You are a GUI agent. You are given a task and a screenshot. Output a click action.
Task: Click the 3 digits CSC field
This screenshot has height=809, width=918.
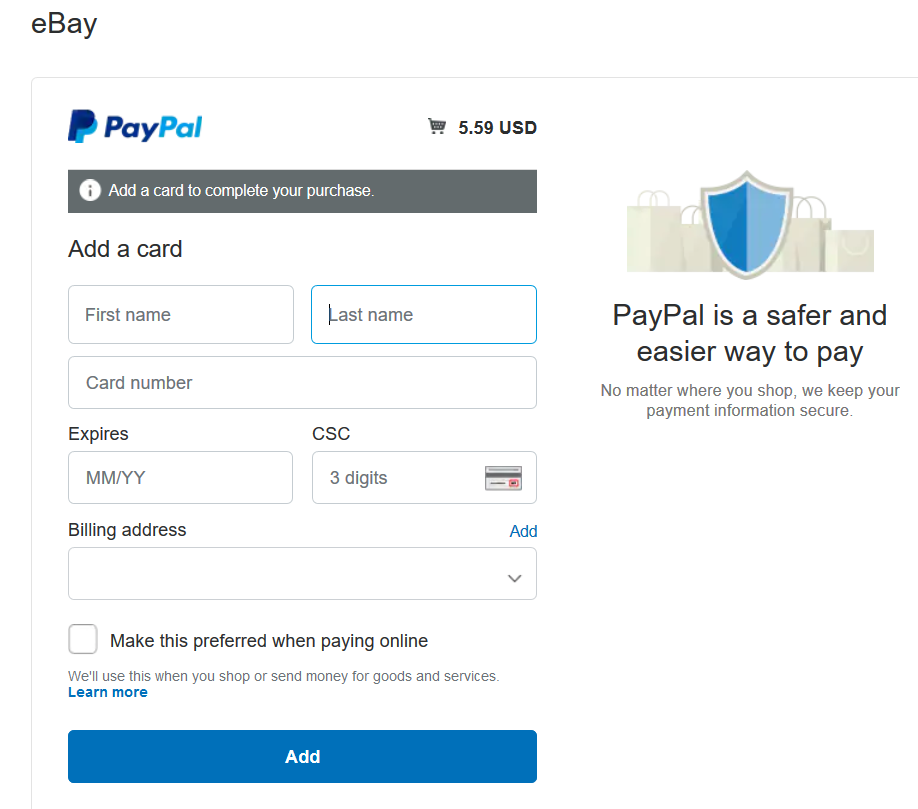point(424,478)
